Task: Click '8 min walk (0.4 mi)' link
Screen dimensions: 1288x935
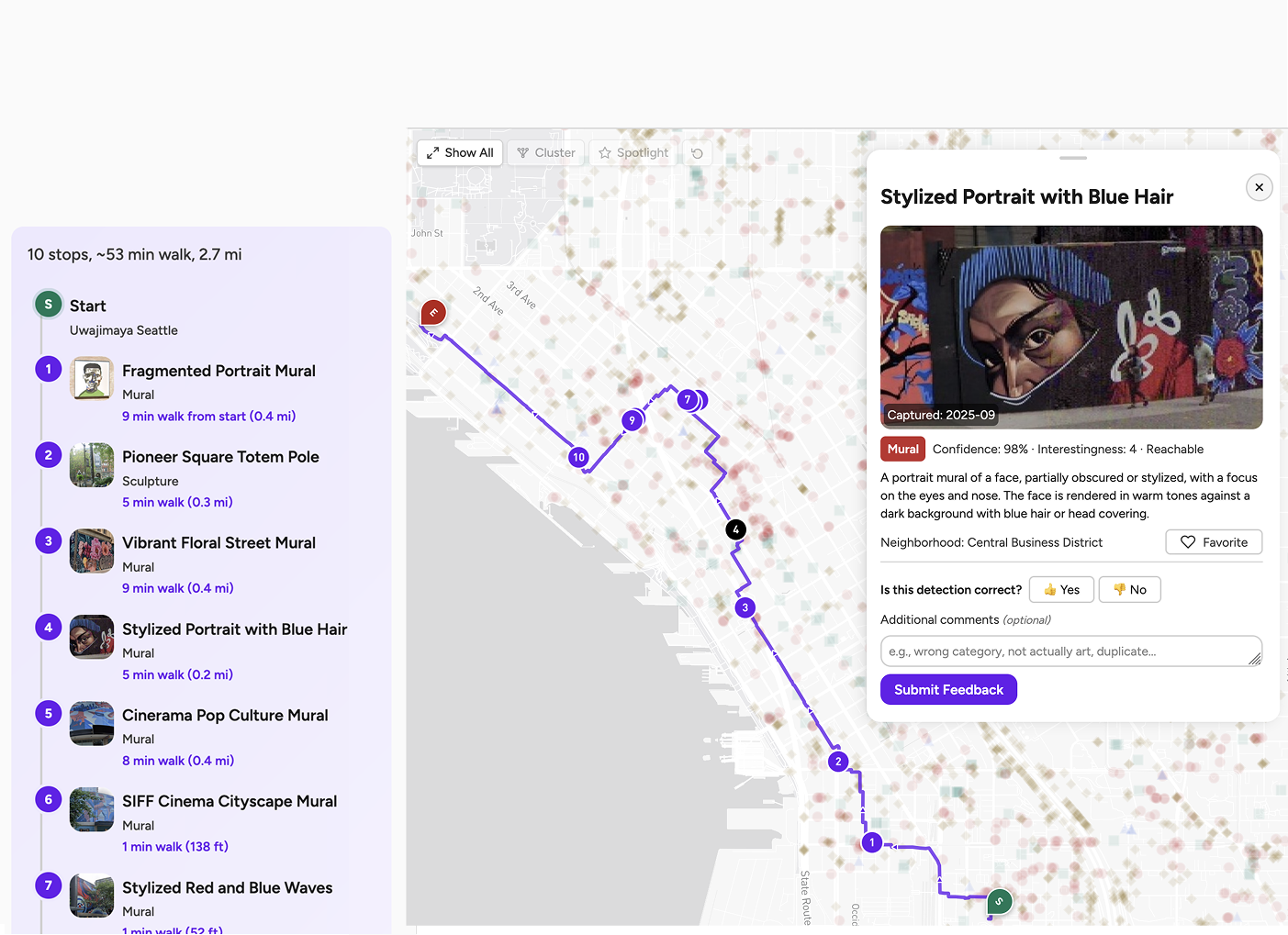Action: (178, 761)
